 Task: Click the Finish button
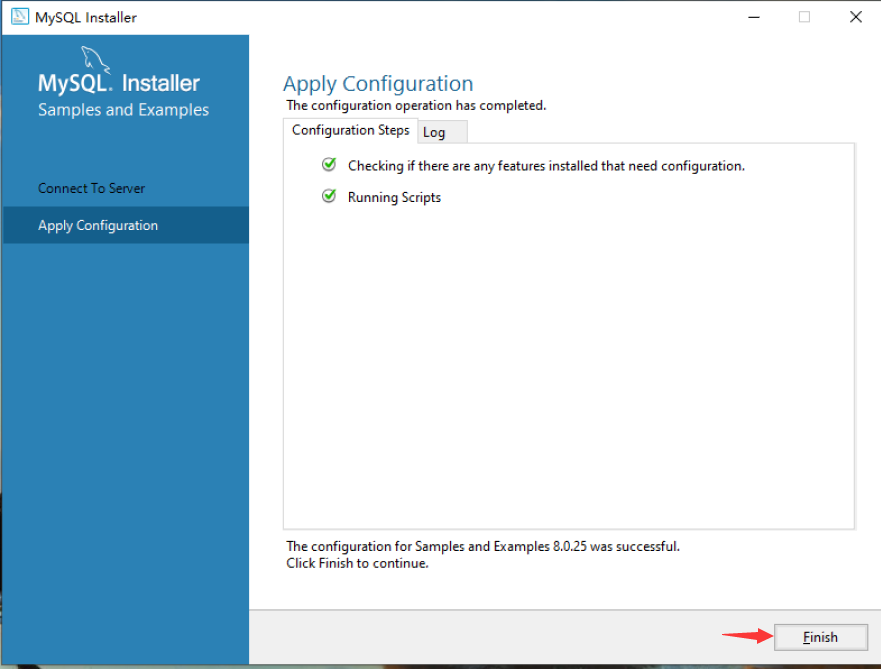(820, 637)
